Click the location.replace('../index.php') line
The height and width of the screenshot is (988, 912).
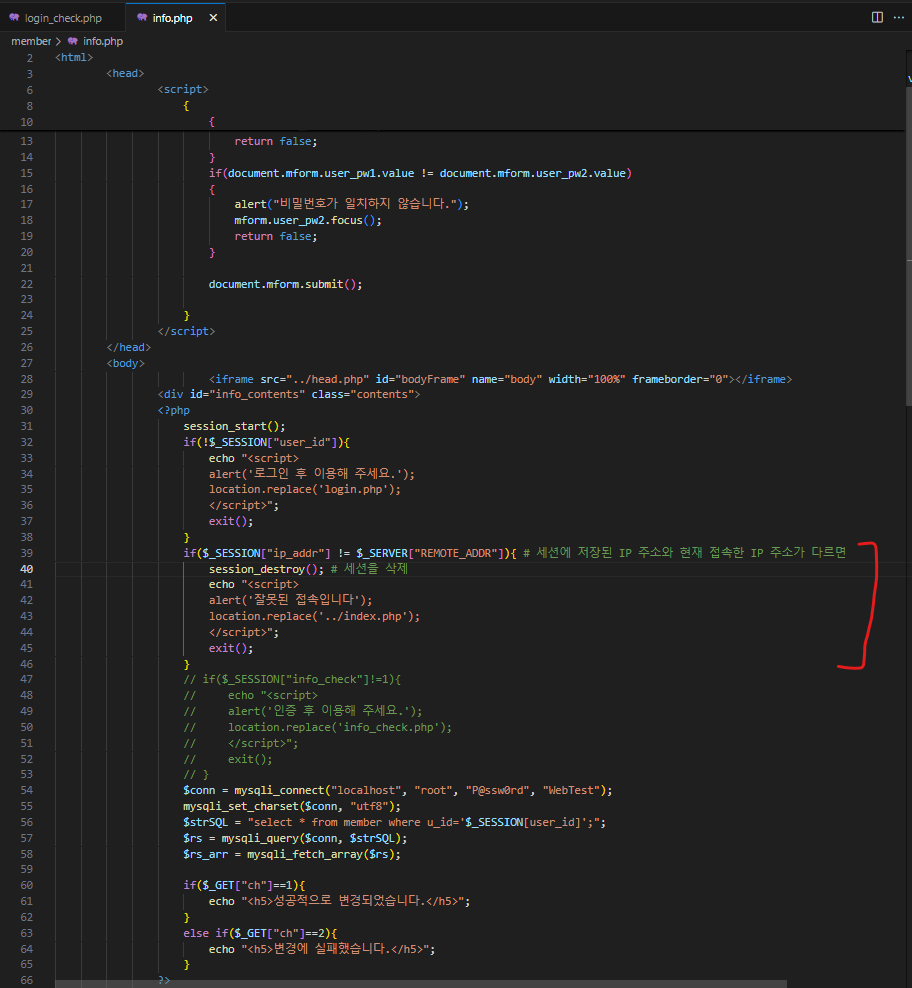314,616
